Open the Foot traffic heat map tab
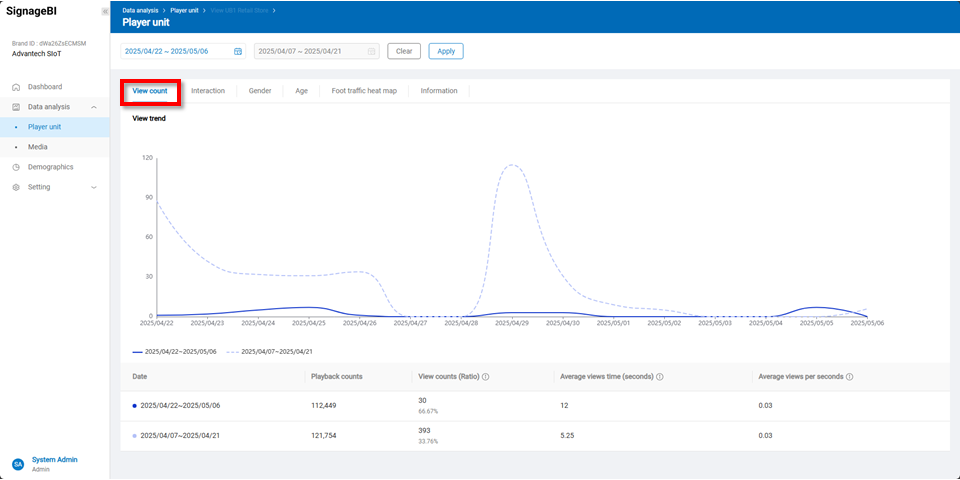 [x=364, y=91]
